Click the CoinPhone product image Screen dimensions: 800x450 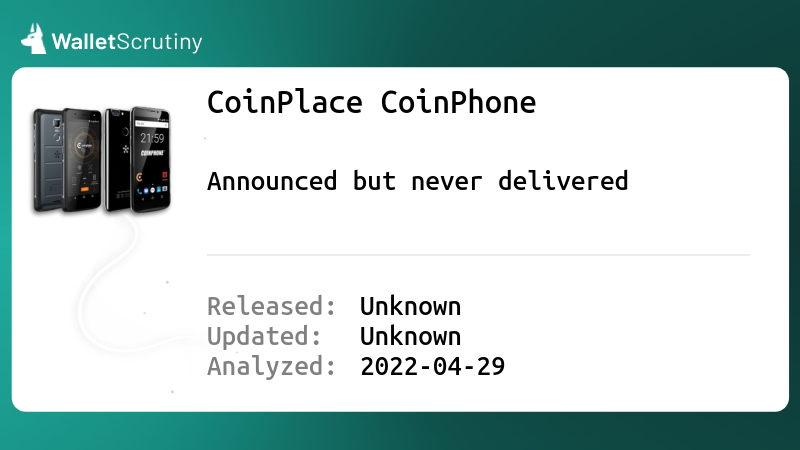[x=102, y=159]
